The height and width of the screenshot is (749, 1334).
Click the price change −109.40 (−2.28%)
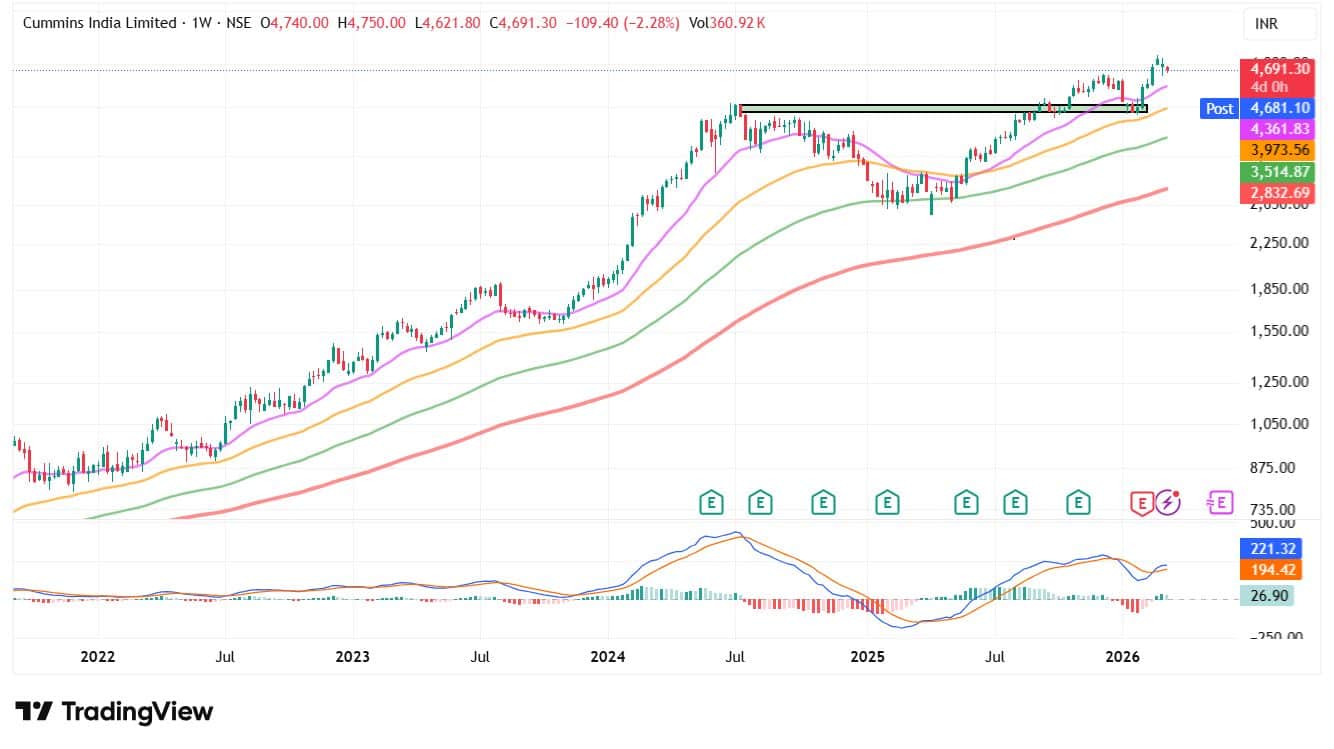(x=623, y=22)
